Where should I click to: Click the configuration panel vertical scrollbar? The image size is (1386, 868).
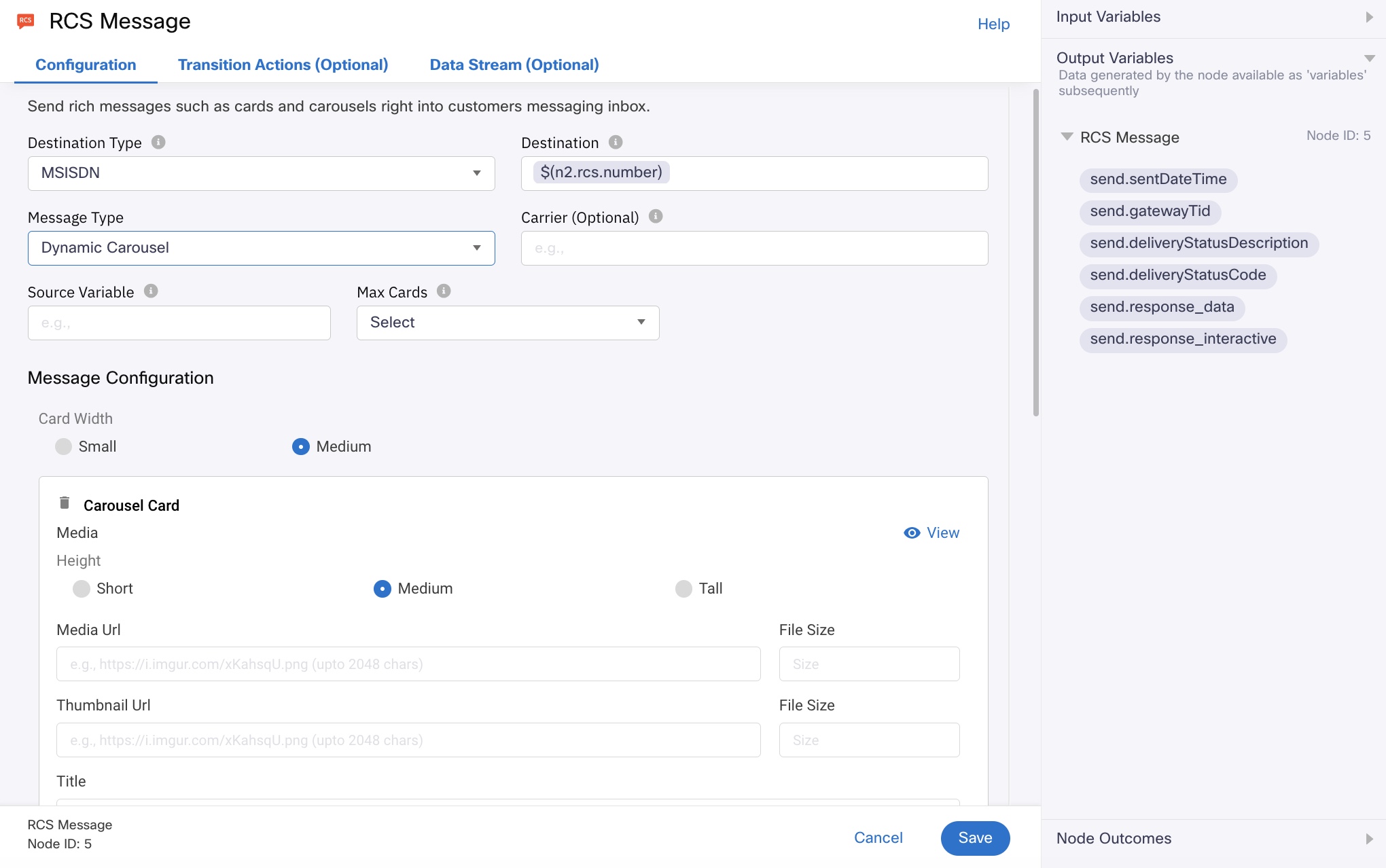point(1035,252)
